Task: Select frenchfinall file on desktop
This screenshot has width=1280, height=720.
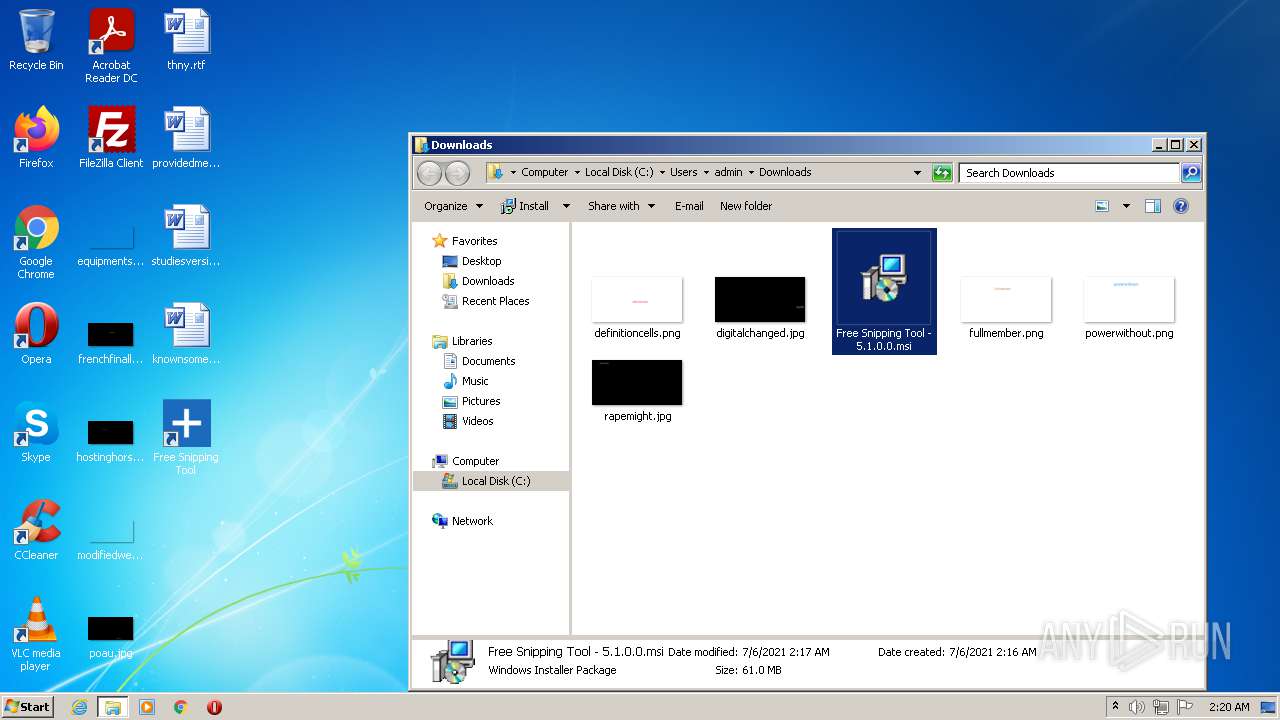Action: [111, 343]
